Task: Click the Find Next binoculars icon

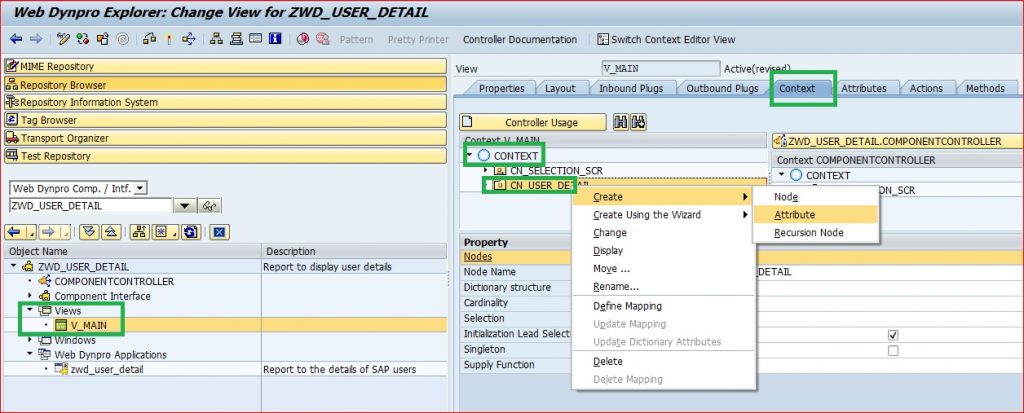Action: 638,122
